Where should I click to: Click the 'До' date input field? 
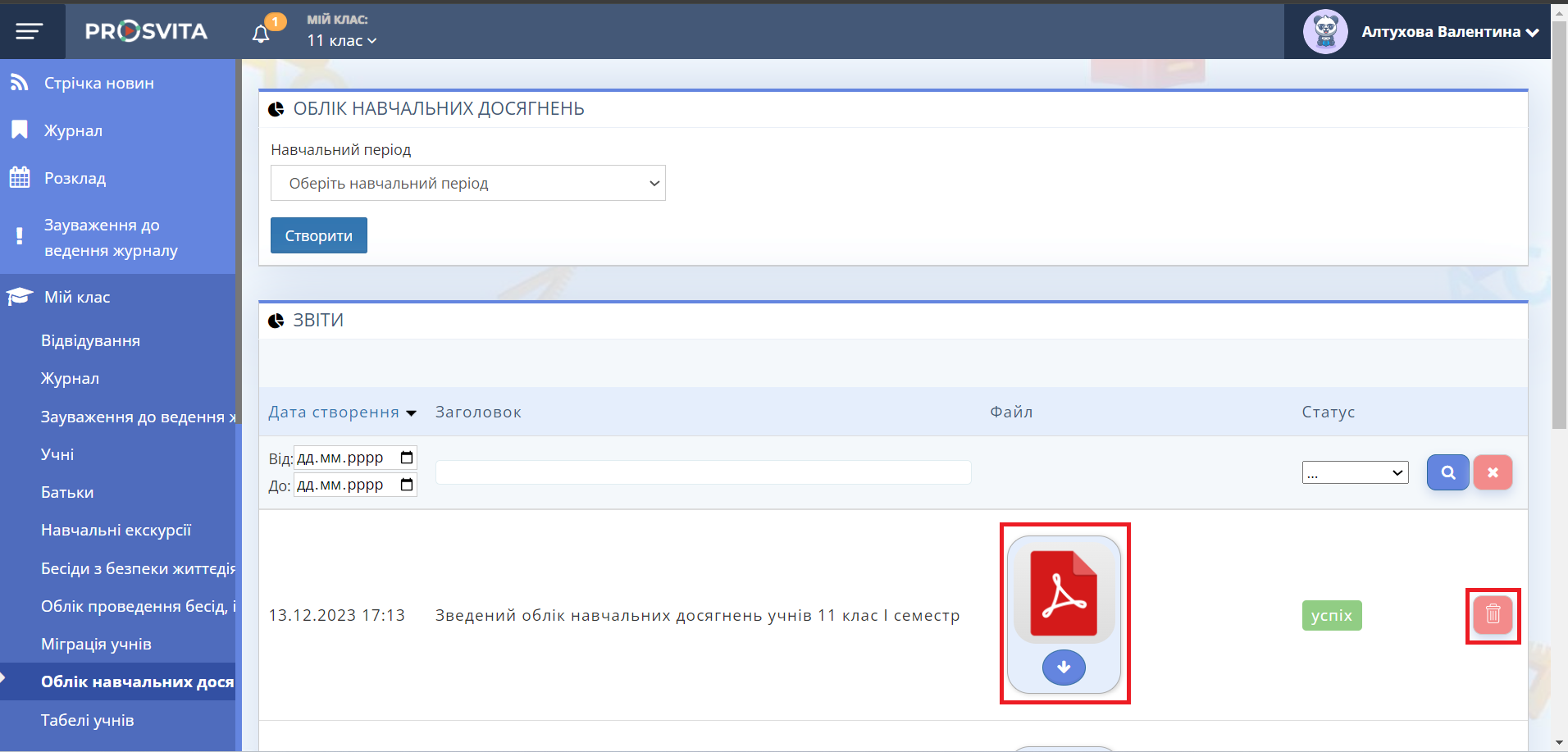coord(344,485)
